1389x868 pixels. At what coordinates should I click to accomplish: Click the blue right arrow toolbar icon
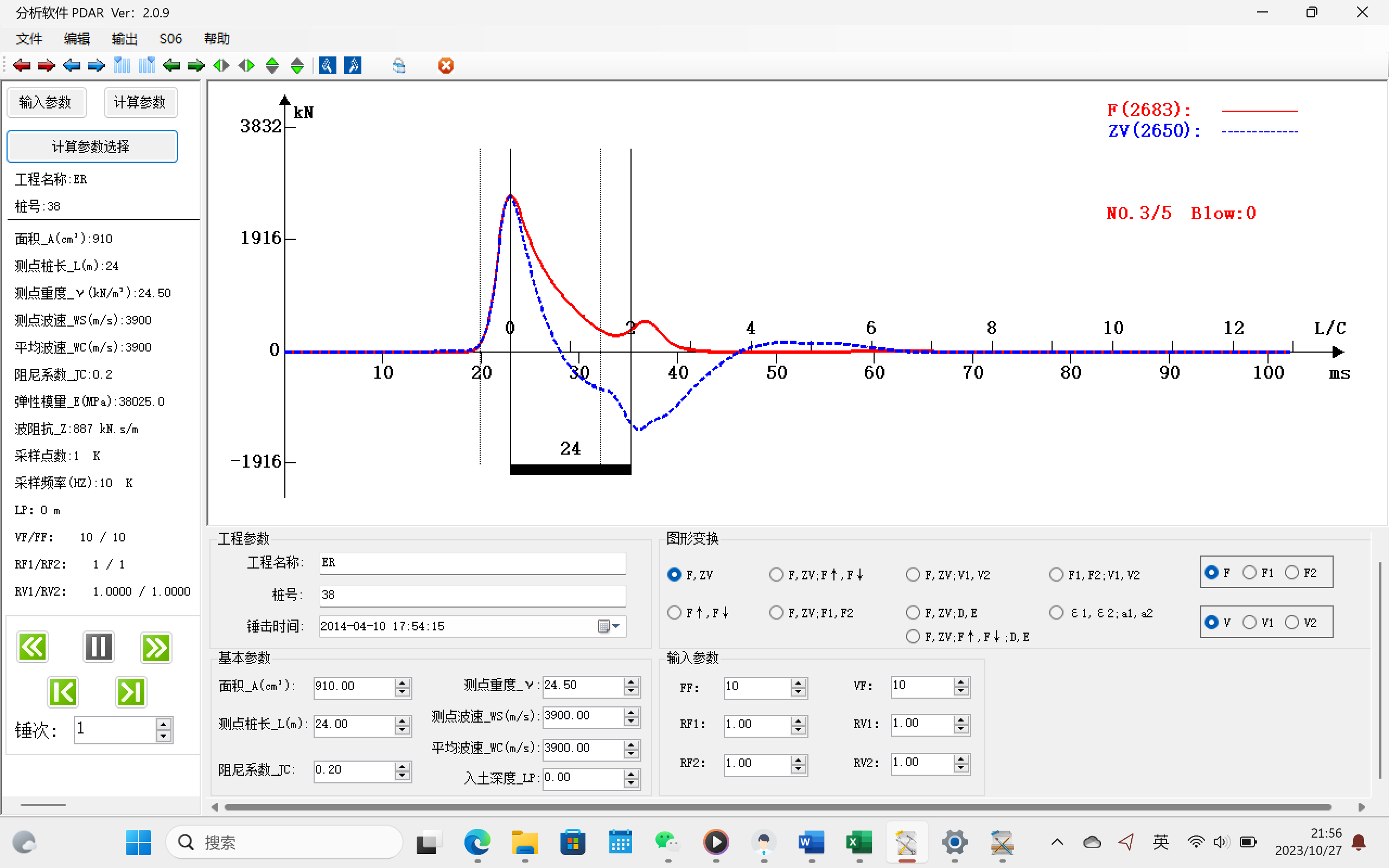pyautogui.click(x=97, y=66)
